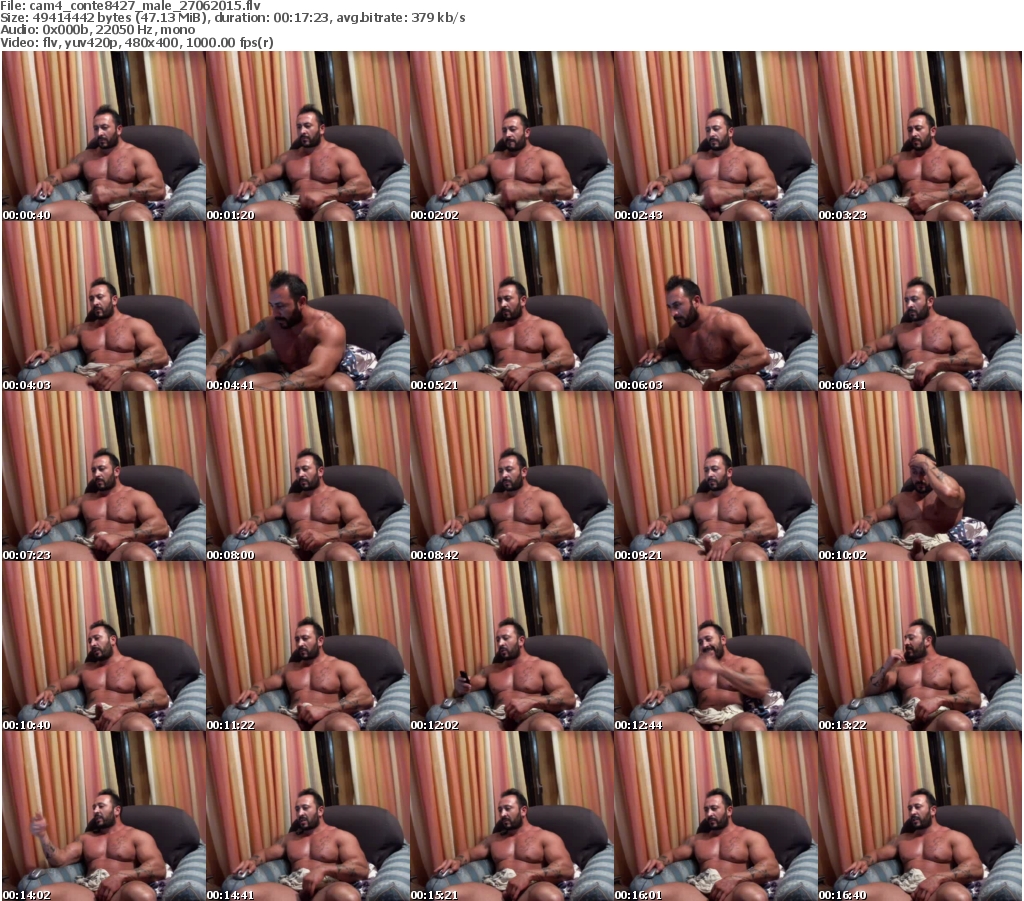Pick the thumbnail stamped 00:11:22

(x=308, y=646)
